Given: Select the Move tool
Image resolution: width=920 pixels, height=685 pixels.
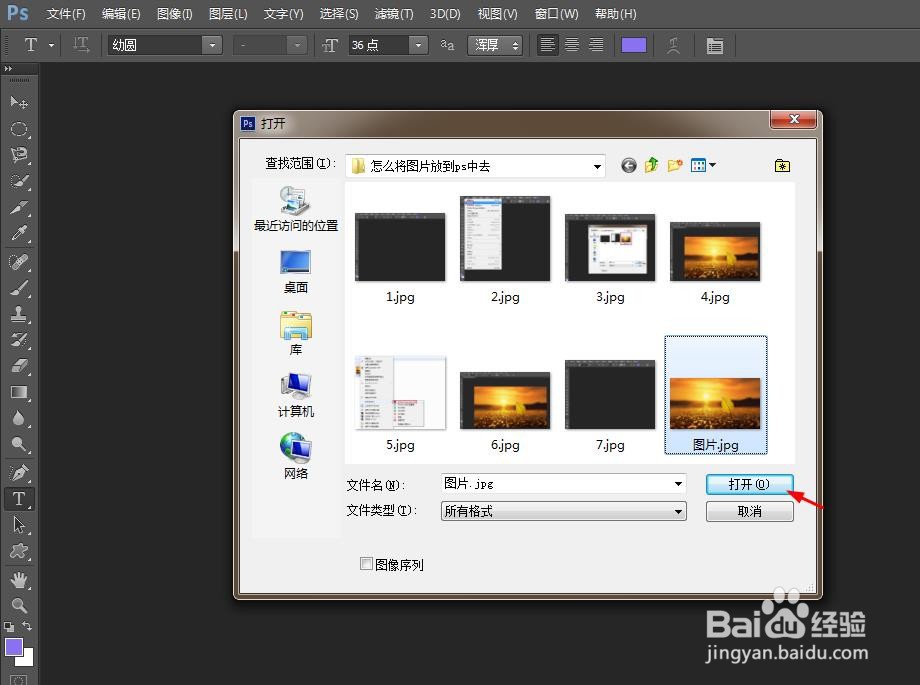Looking at the screenshot, I should [19, 103].
